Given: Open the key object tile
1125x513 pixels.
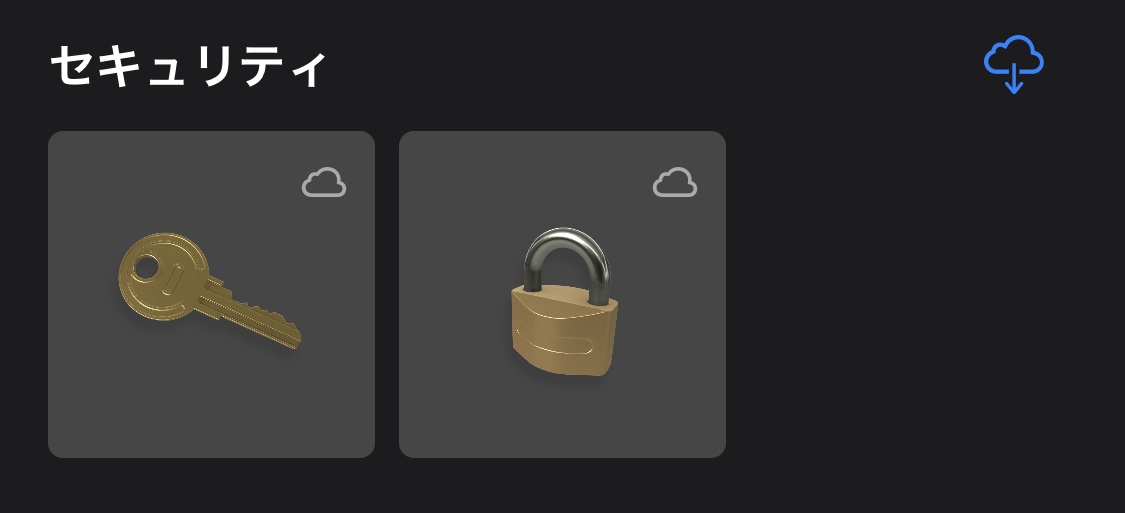Looking at the screenshot, I should point(212,294).
